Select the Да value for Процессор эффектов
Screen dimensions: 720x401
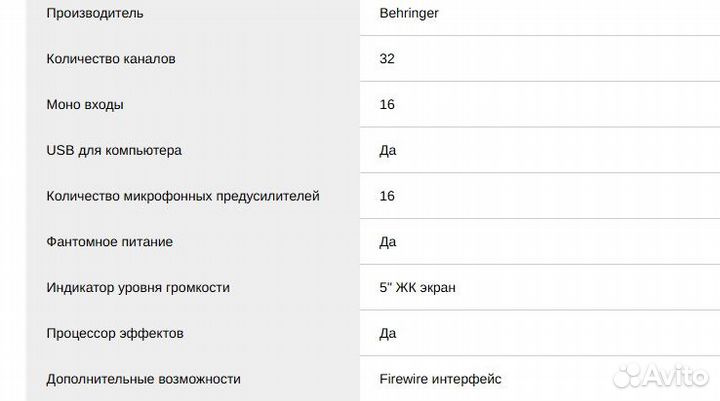[388, 333]
